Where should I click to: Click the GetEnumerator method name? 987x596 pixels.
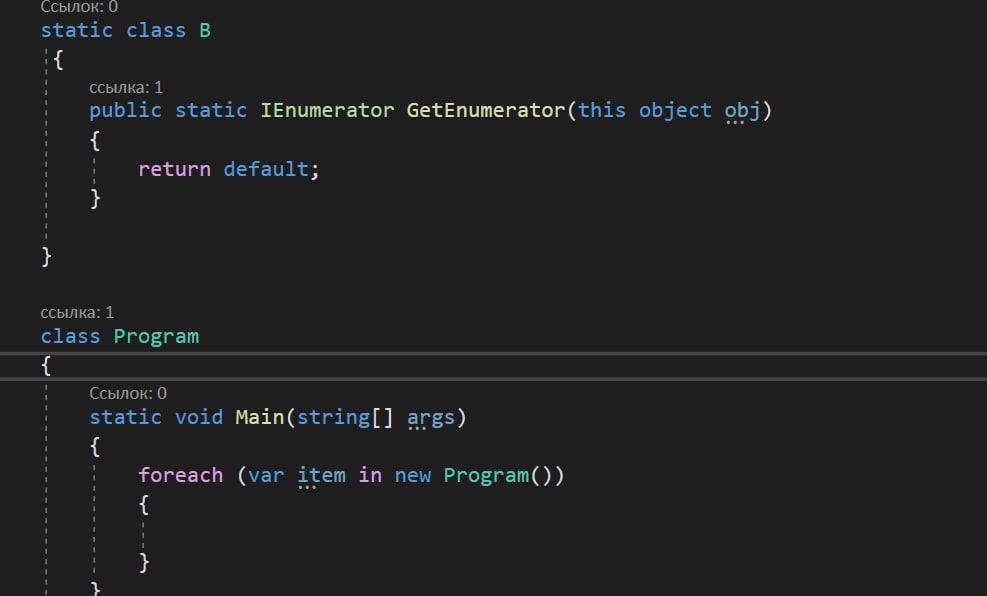(486, 110)
